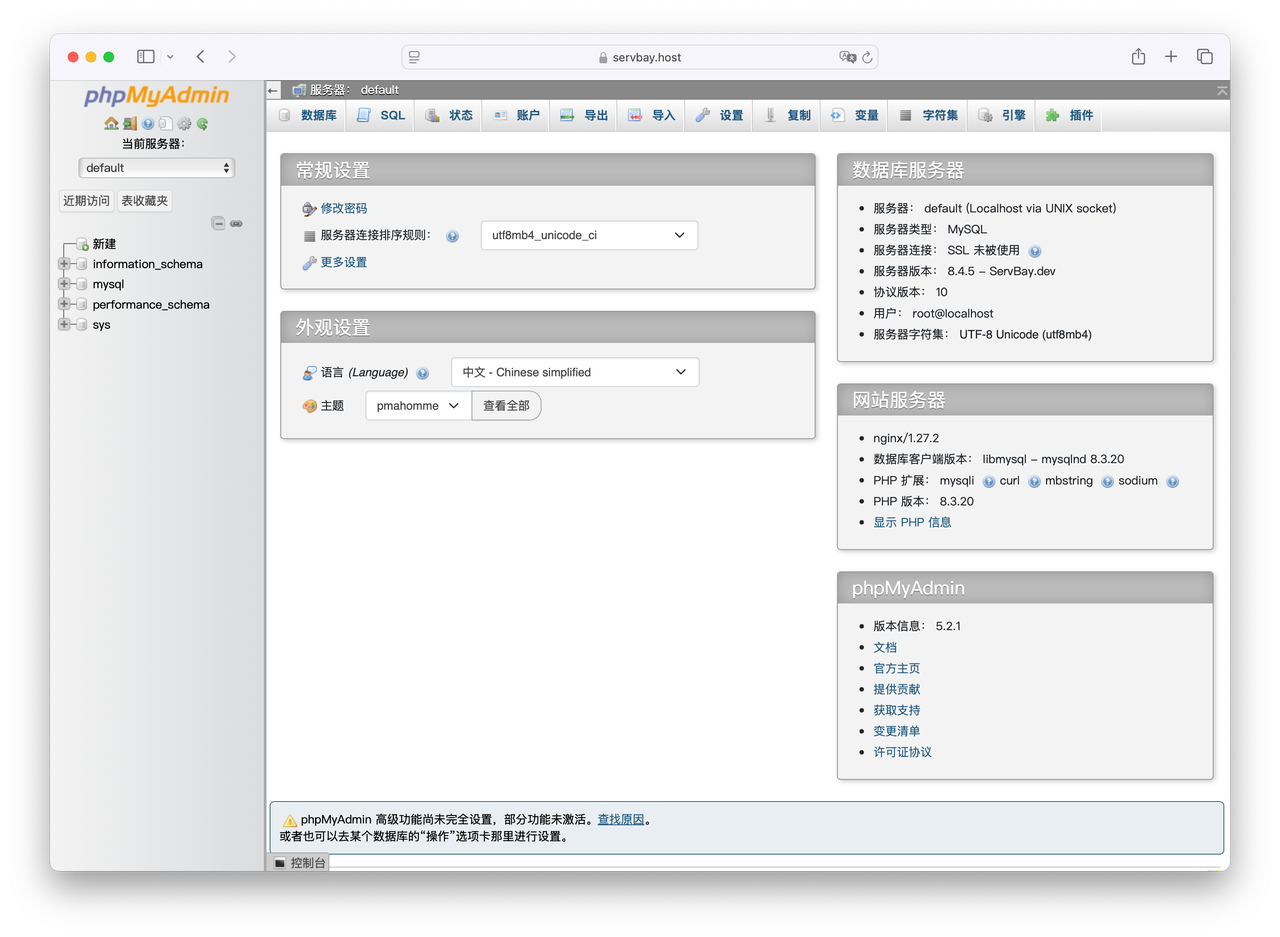Click 查找原因 link in warning
1280x937 pixels.
pos(621,819)
